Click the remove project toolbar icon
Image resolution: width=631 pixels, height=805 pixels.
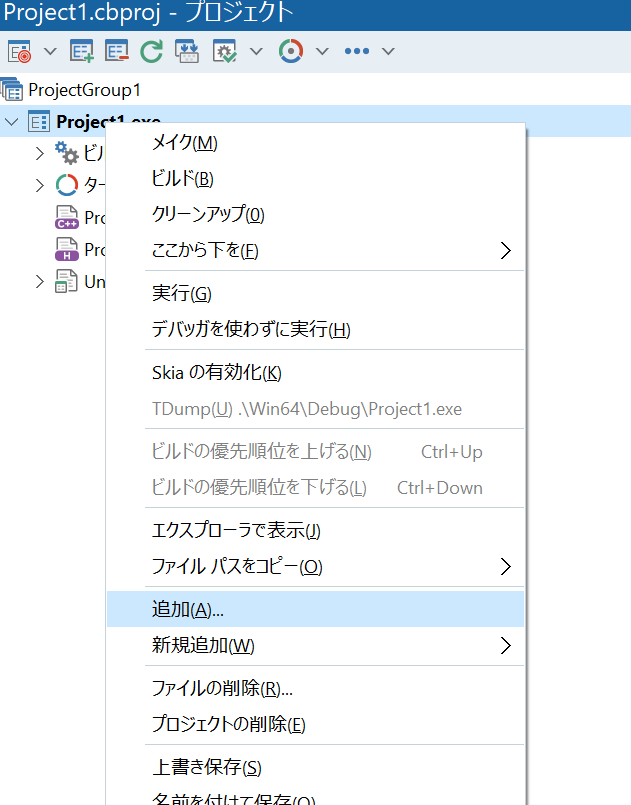[117, 51]
